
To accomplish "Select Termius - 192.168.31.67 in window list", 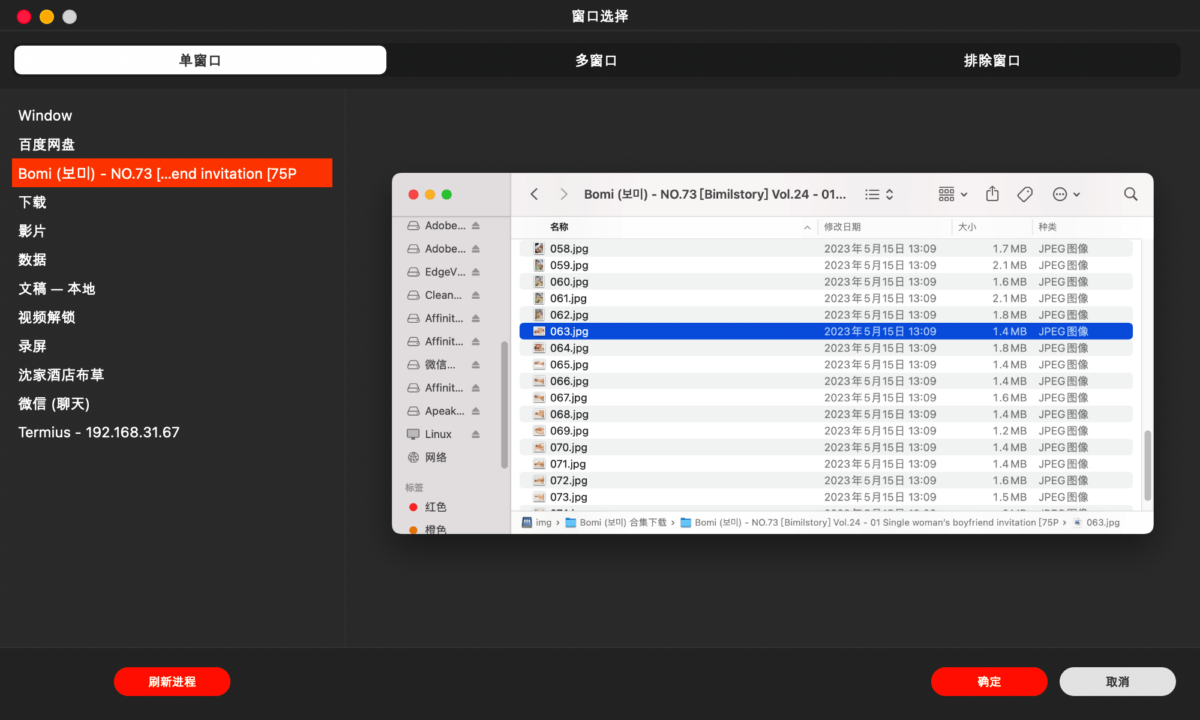I will [172, 432].
